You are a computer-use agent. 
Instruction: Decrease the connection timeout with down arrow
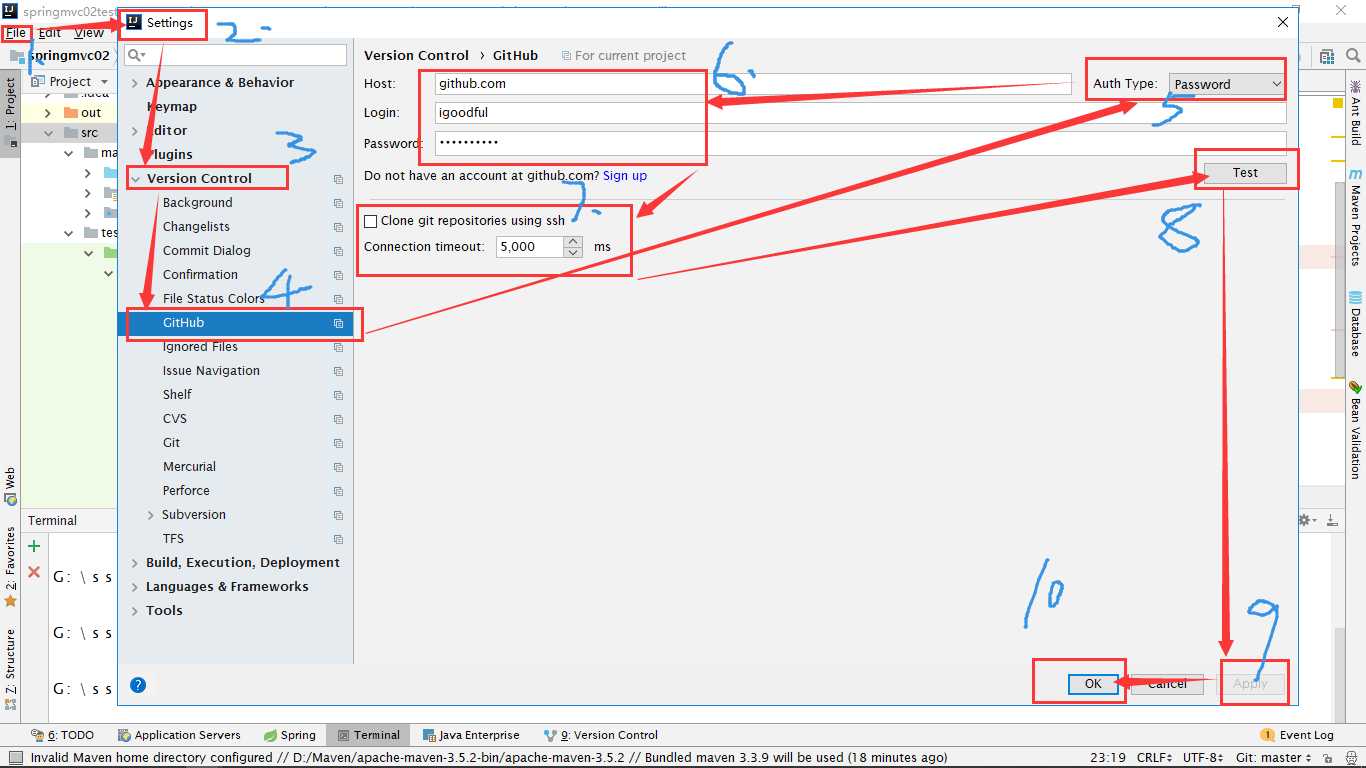click(573, 252)
